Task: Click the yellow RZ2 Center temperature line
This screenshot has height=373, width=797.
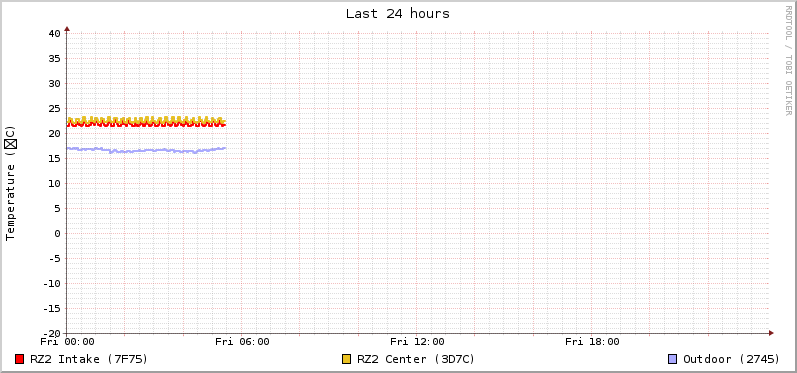Action: pyautogui.click(x=146, y=120)
